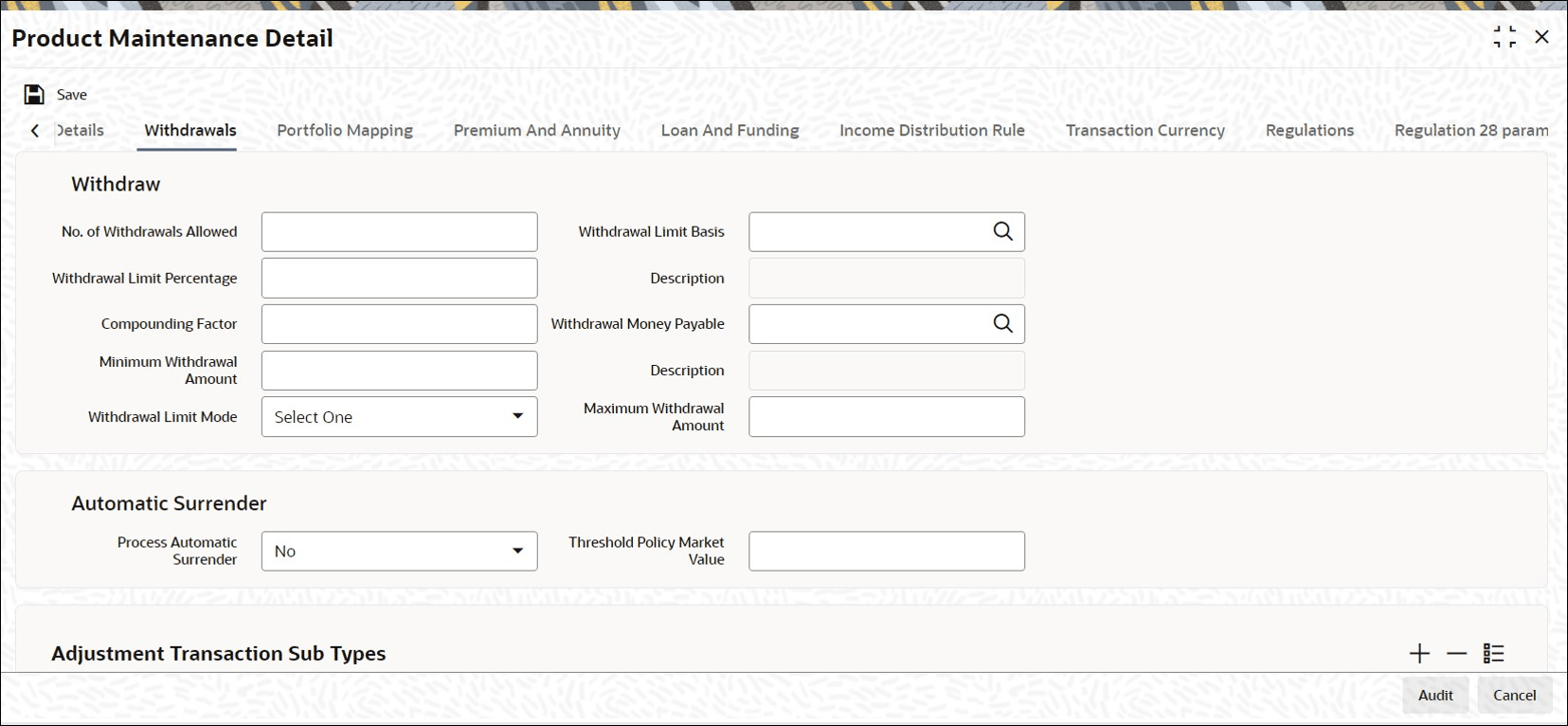The height and width of the screenshot is (726, 1568).
Task: Click the Audit button
Action: coord(1435,695)
